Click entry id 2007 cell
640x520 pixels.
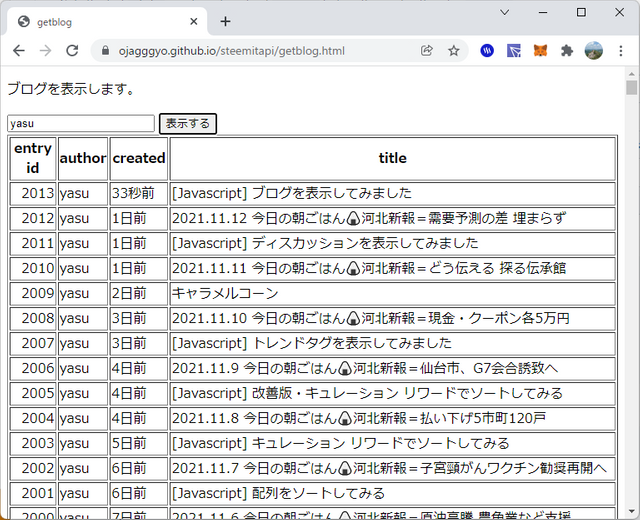(x=33, y=343)
